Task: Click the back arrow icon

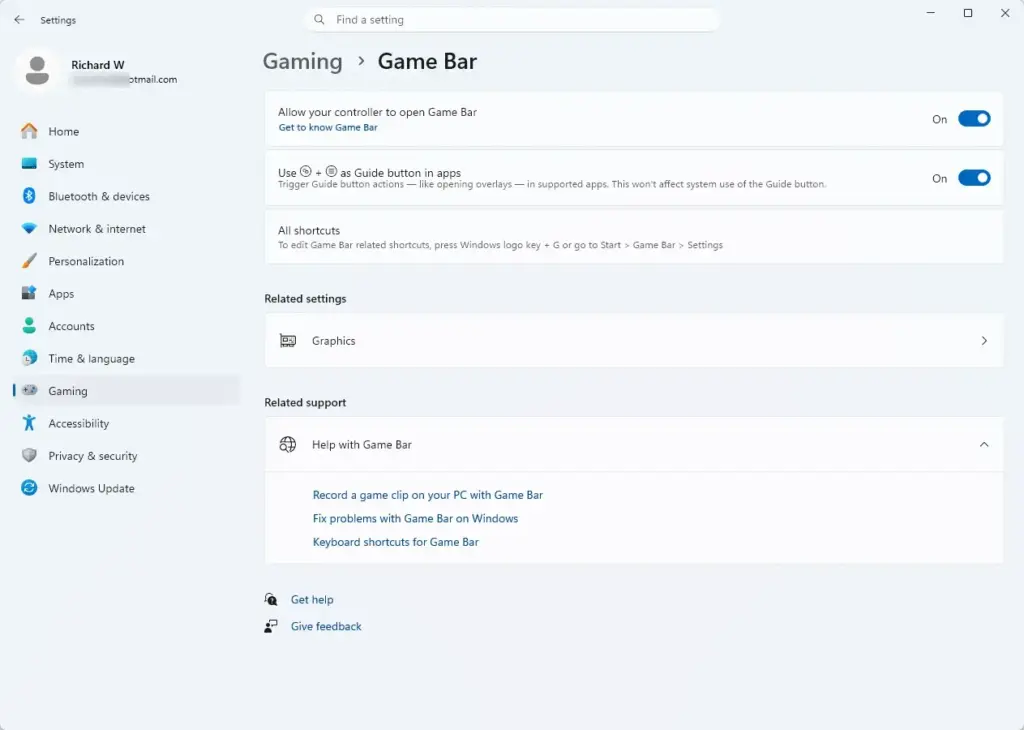Action: (x=19, y=20)
